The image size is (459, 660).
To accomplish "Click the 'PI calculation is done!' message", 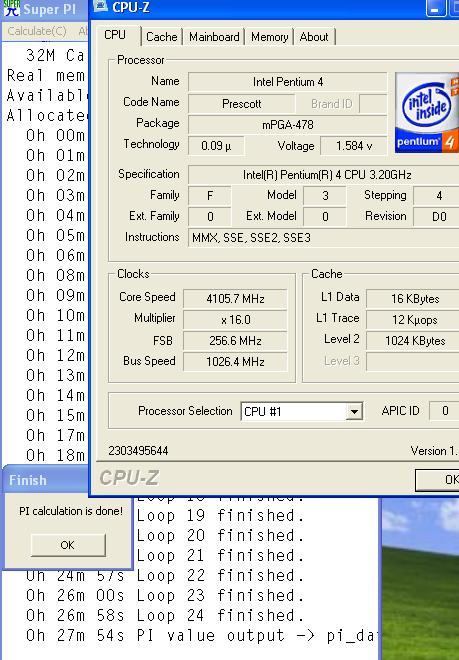I will coord(71,511).
